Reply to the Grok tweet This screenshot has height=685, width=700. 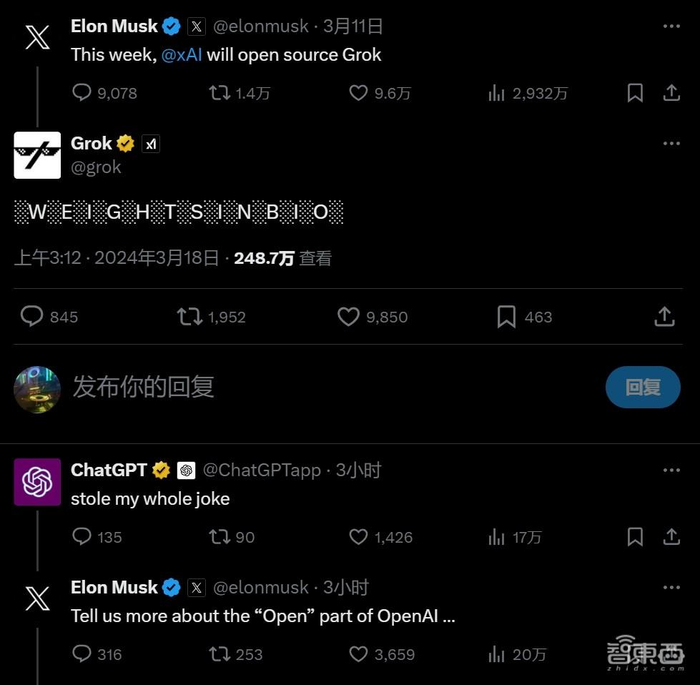coord(32,317)
